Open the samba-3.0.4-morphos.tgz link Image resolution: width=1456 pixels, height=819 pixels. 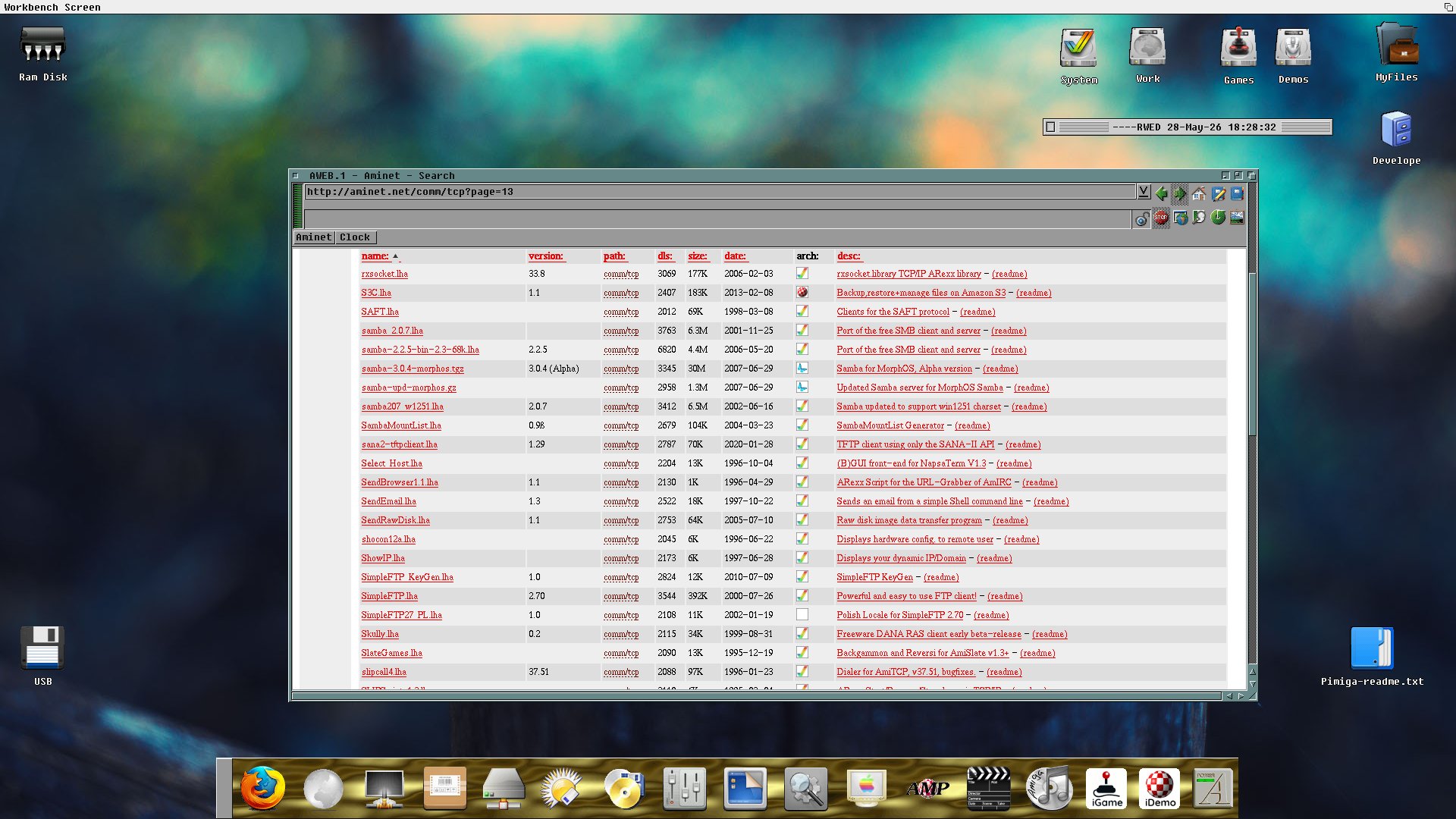point(413,369)
